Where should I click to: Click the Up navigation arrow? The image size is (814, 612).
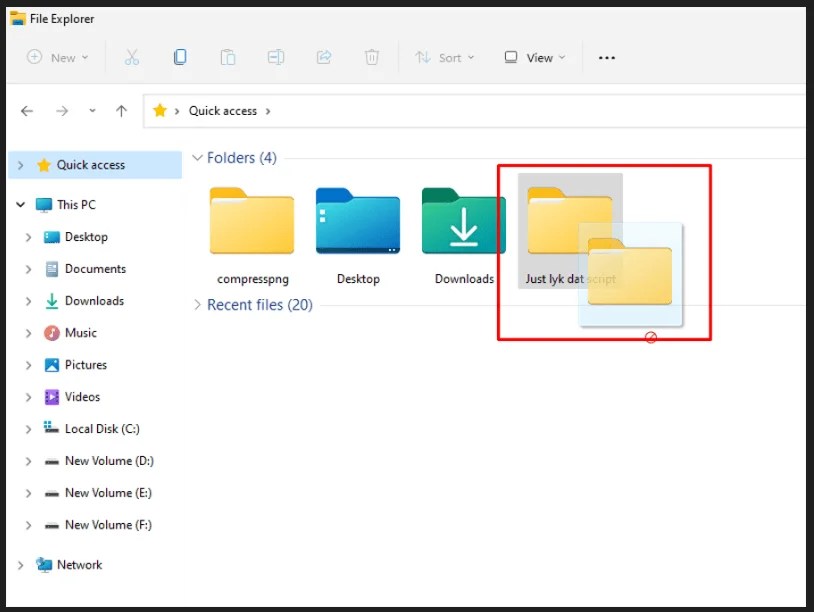click(120, 110)
